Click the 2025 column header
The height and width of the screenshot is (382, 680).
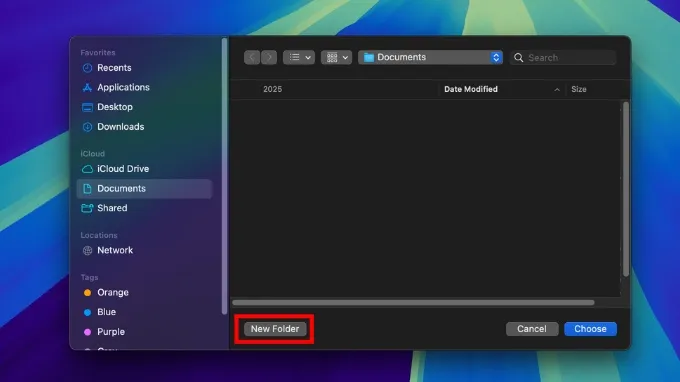[272, 89]
